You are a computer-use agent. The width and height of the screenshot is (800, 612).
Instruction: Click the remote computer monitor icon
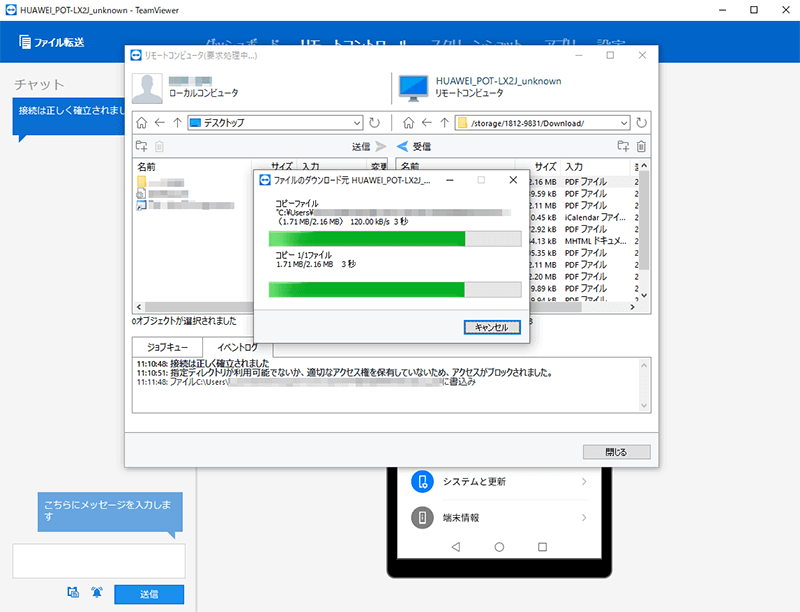coord(413,88)
